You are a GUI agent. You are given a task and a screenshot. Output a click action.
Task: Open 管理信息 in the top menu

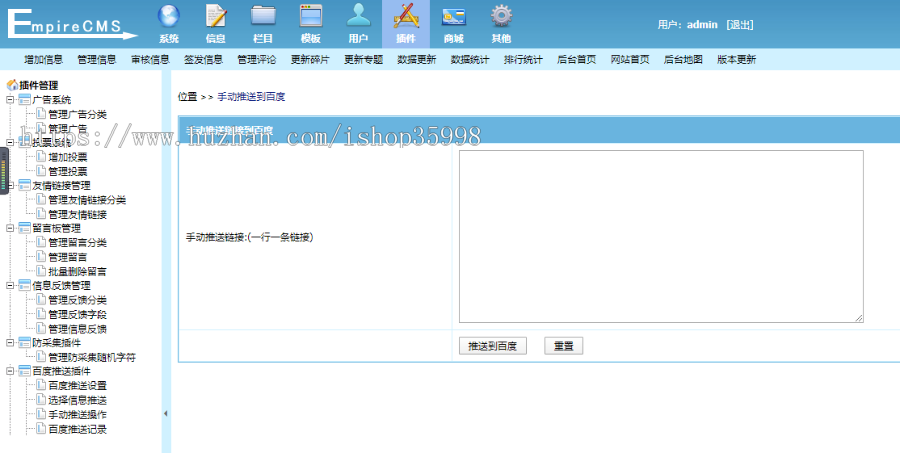tap(97, 59)
